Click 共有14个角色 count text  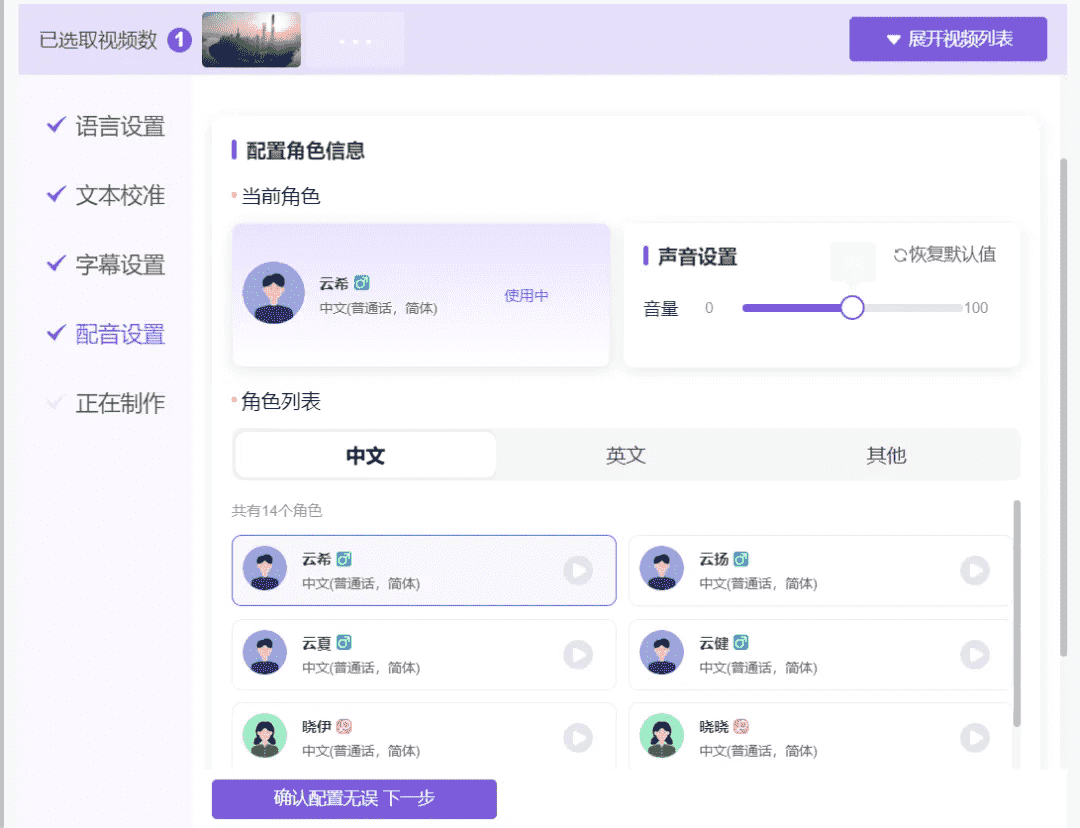point(277,510)
